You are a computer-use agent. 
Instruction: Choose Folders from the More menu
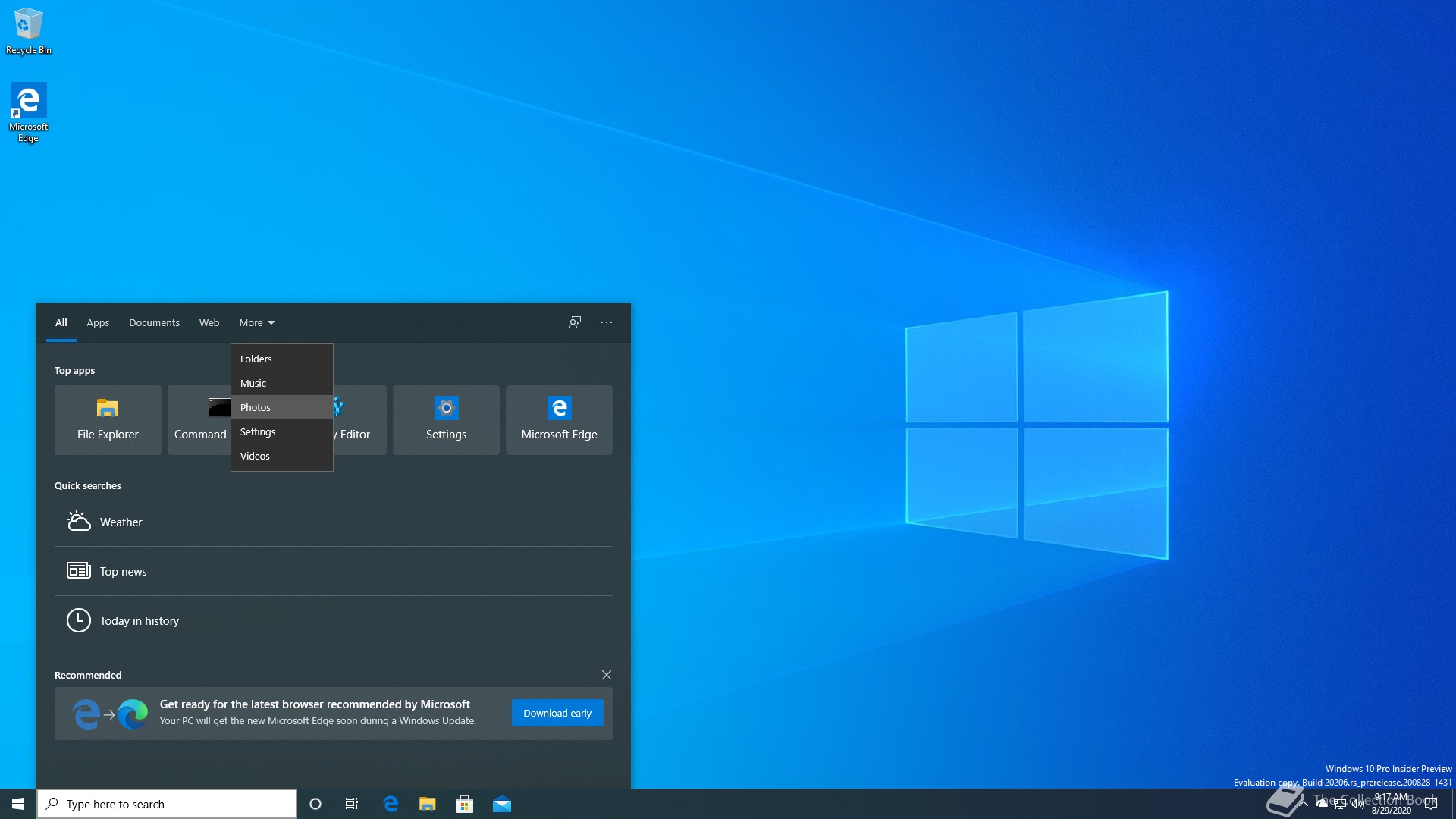(282, 359)
